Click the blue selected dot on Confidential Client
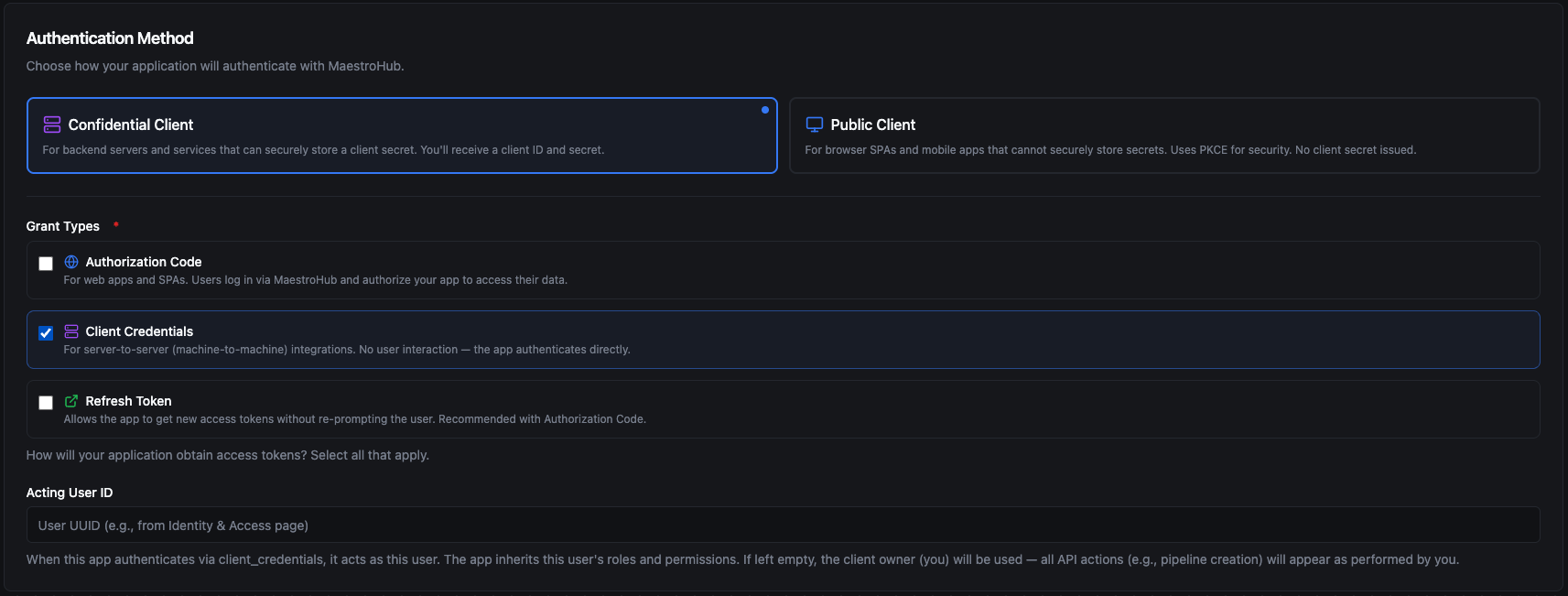Viewport: 1568px width, 596px height. (764, 110)
